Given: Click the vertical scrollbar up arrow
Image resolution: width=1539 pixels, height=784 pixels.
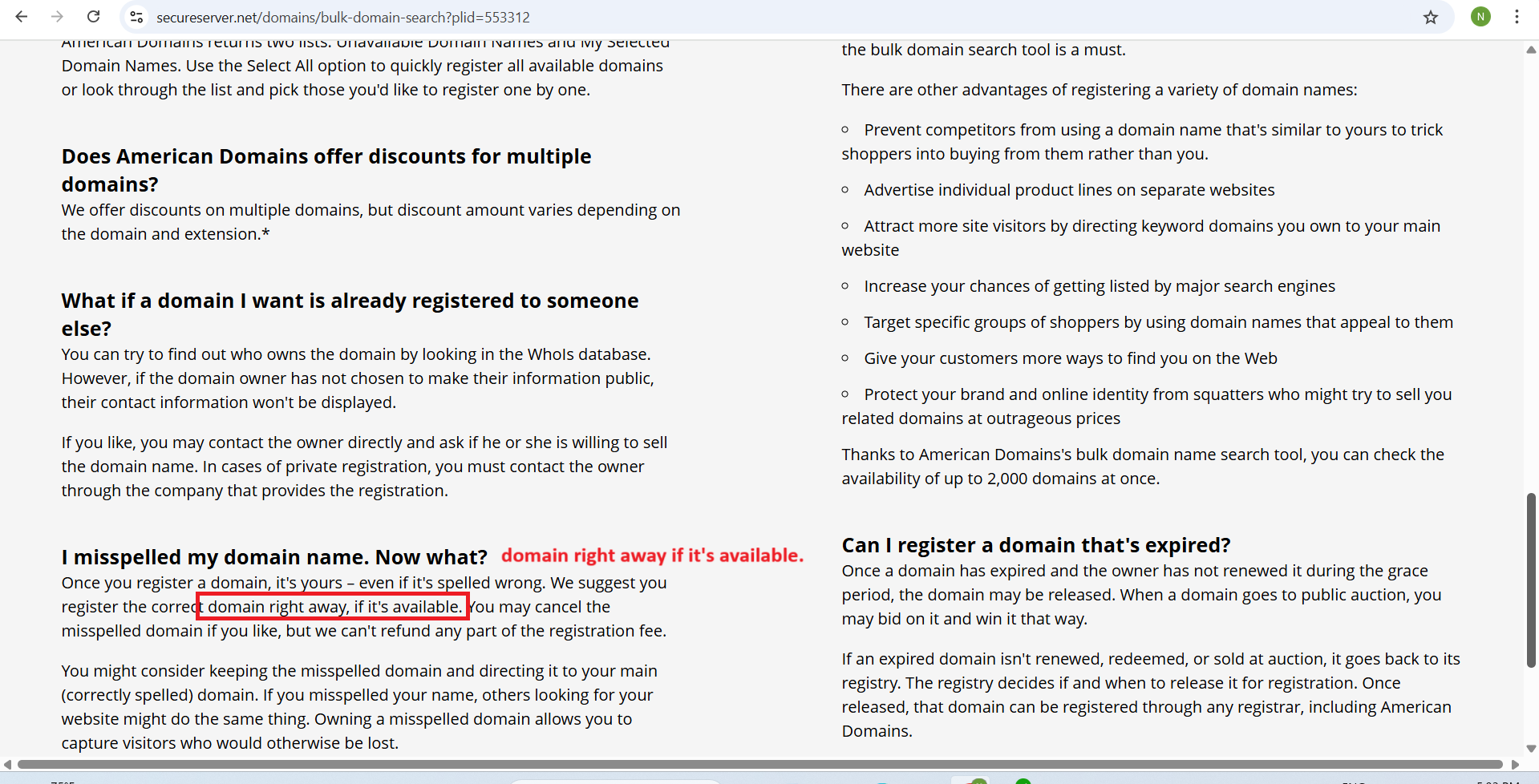Looking at the screenshot, I should [x=1530, y=50].
